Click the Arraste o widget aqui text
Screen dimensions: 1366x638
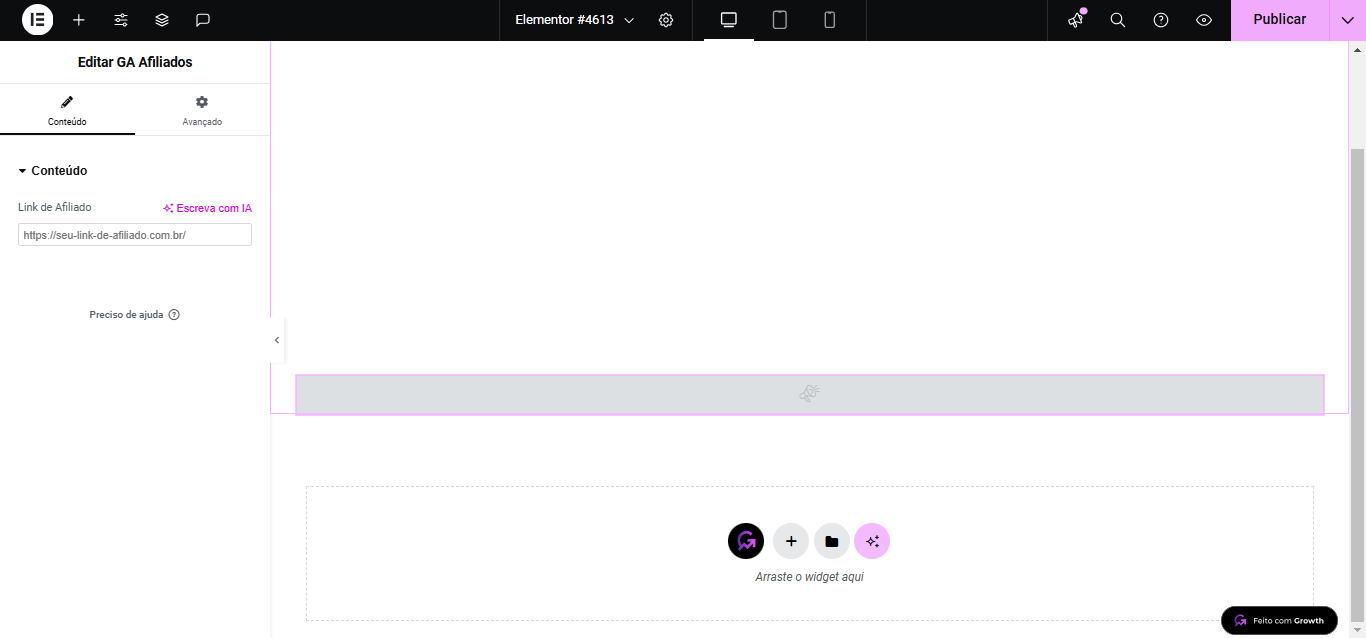(x=810, y=577)
